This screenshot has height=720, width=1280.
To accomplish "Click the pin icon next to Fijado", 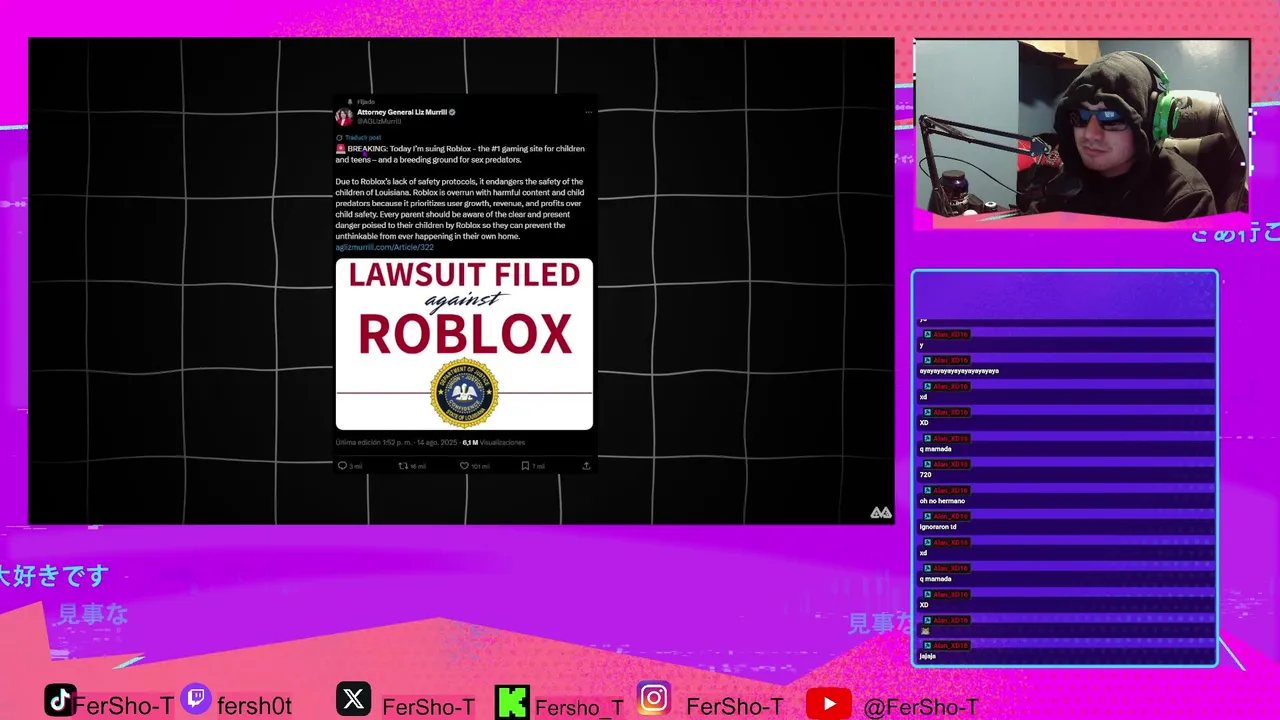I will (350, 102).
